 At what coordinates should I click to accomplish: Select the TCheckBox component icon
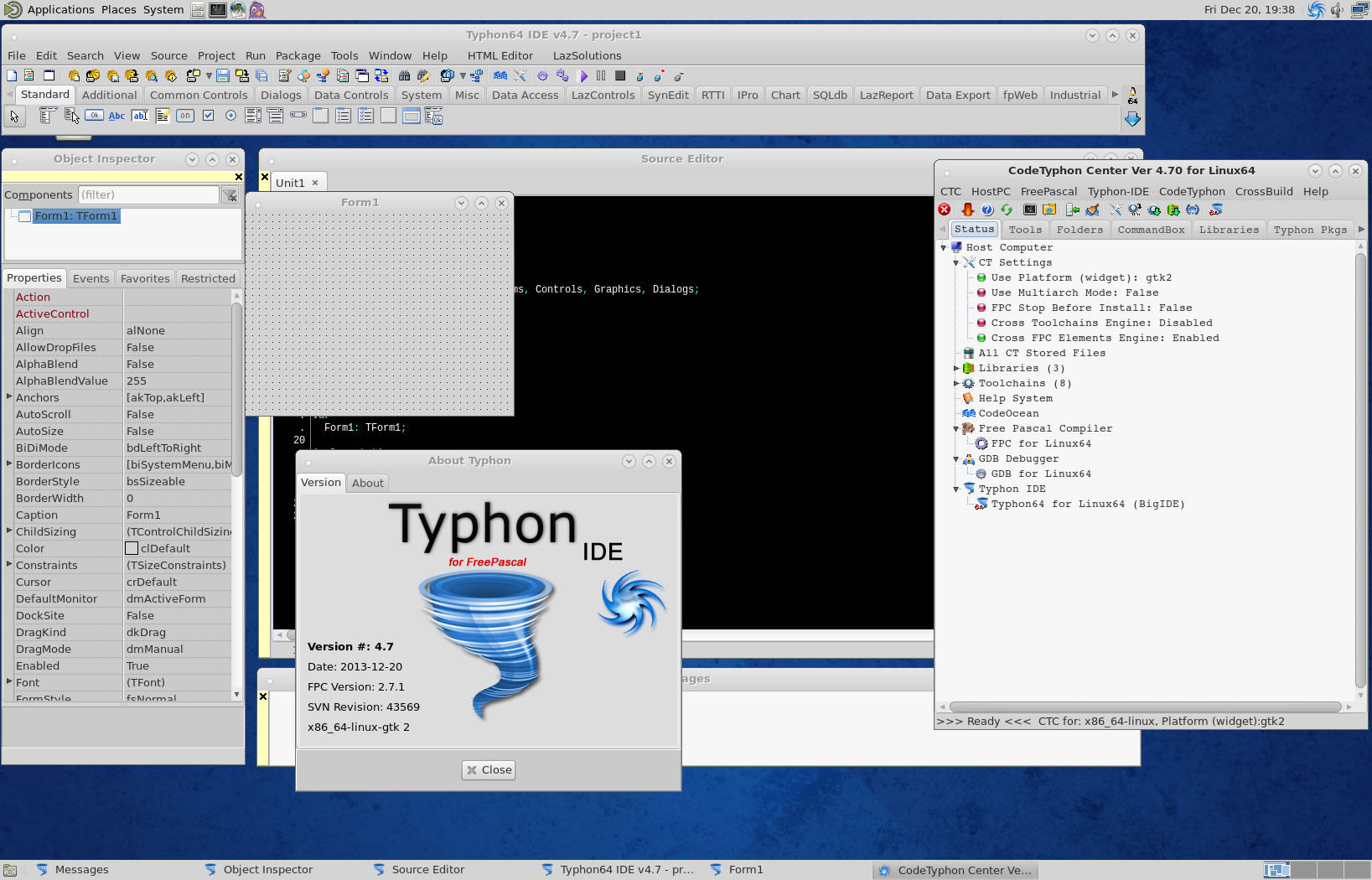(x=208, y=116)
